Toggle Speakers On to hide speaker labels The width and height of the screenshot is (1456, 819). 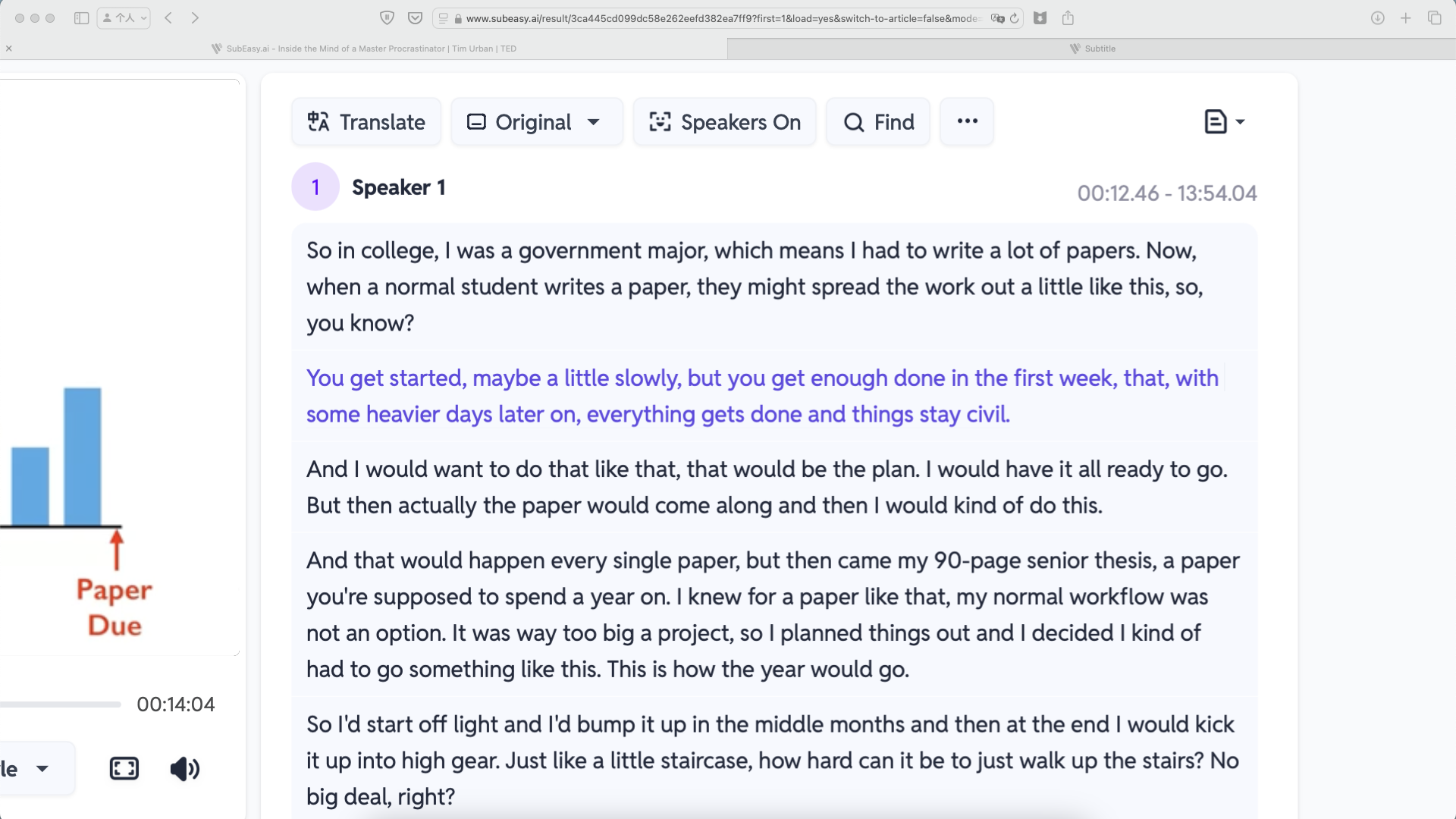click(x=723, y=121)
